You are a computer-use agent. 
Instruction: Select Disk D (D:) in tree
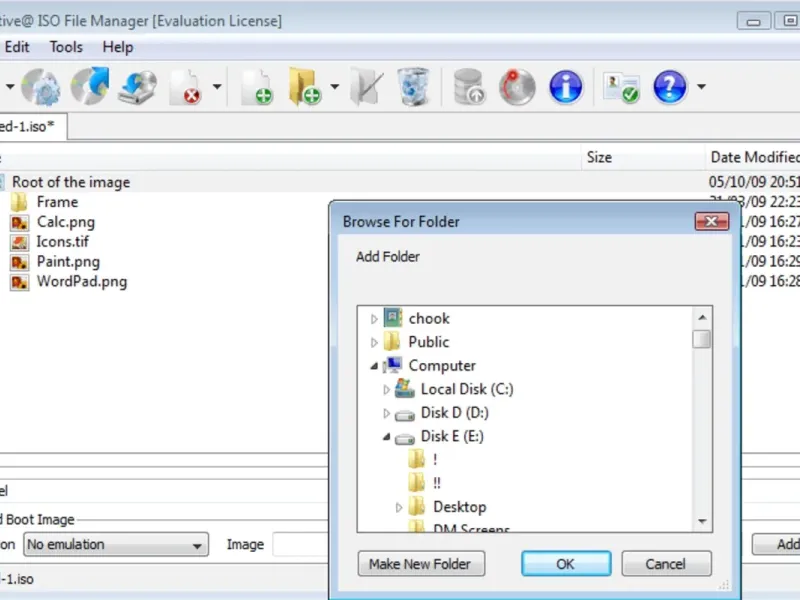click(455, 412)
